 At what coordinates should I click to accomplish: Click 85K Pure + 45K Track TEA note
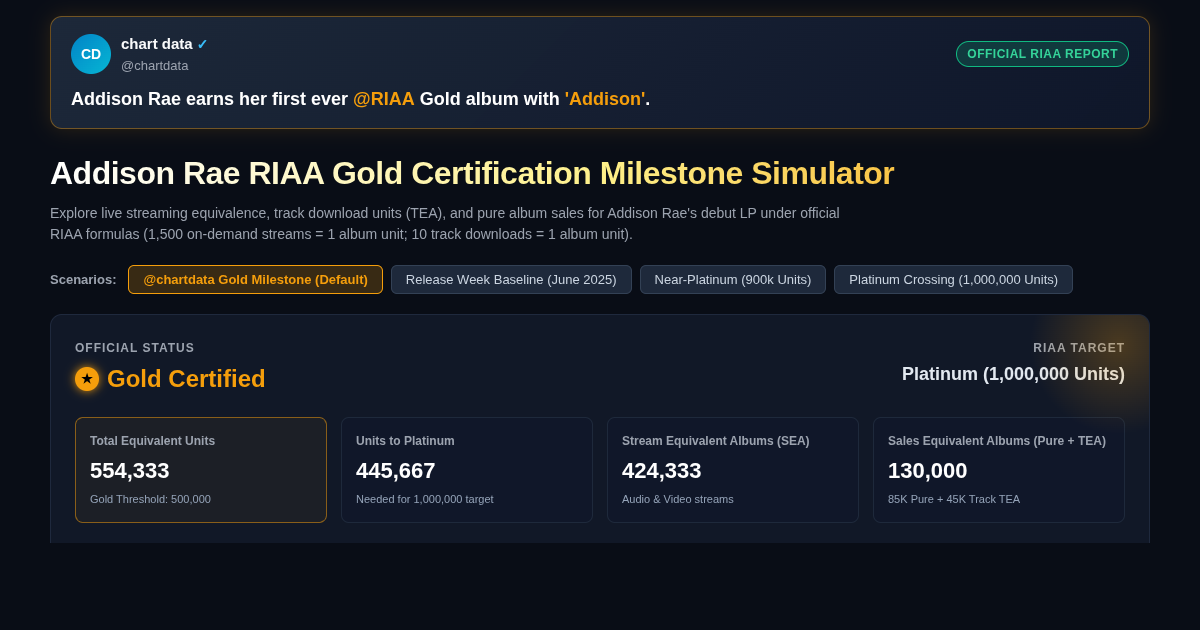point(954,499)
